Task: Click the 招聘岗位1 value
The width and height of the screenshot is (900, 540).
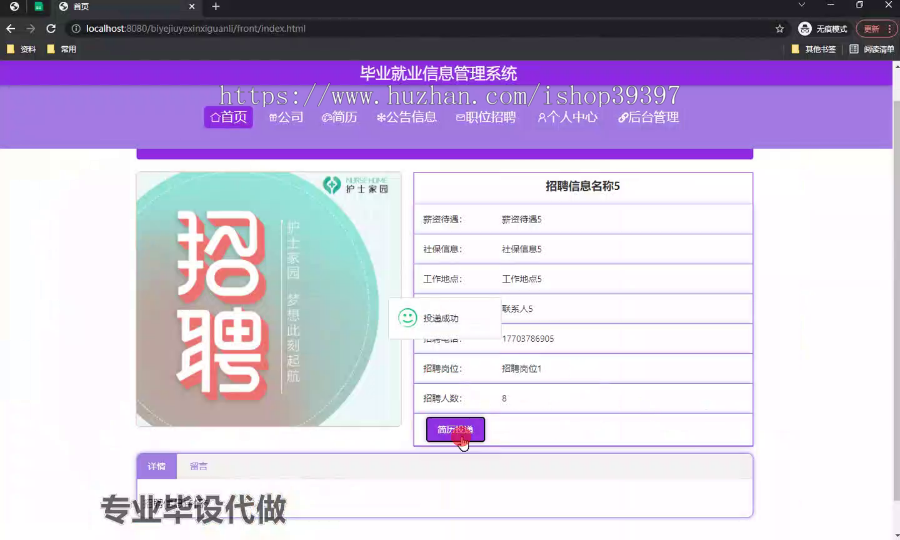Action: click(x=522, y=368)
